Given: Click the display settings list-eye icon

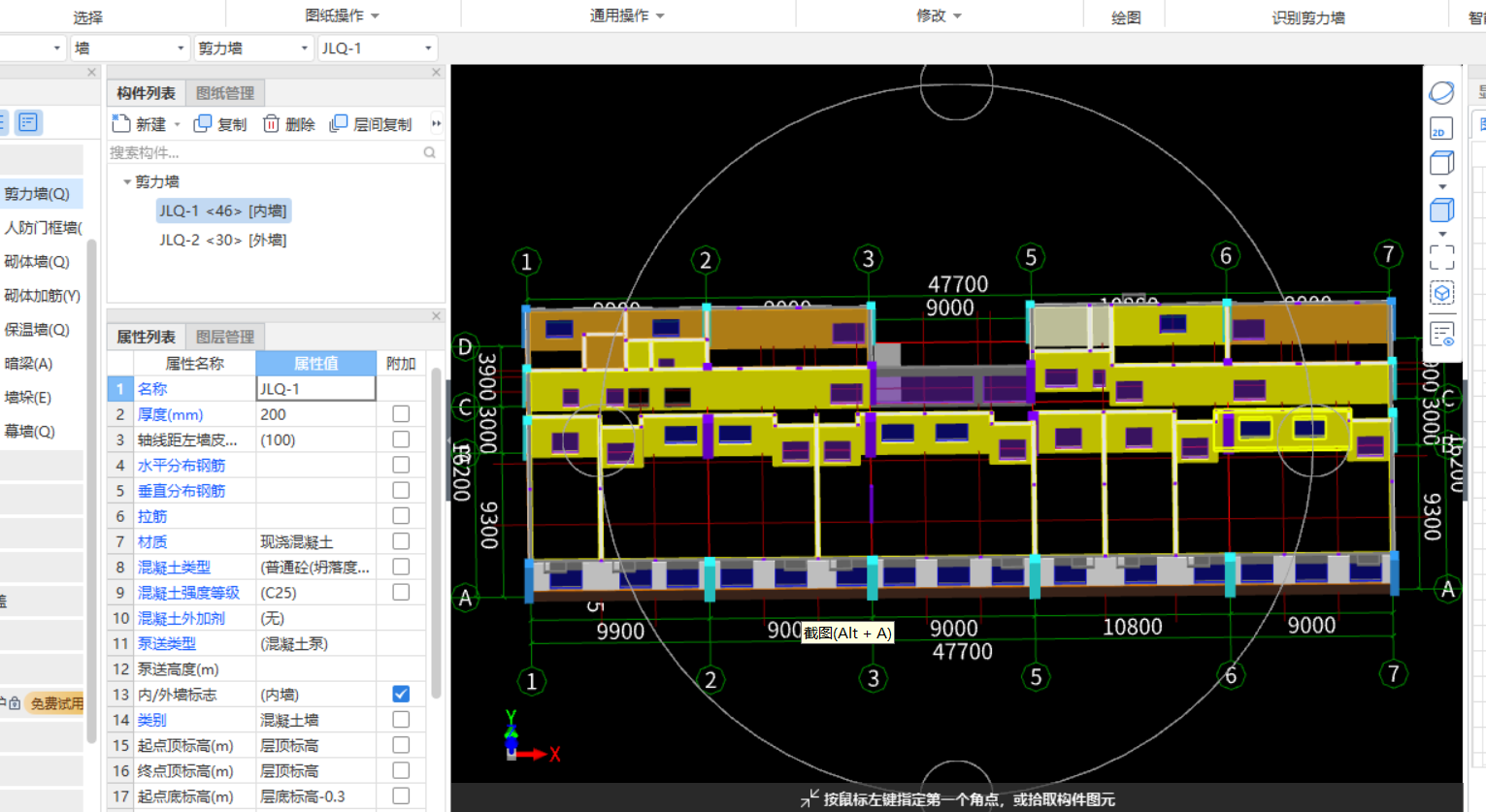Looking at the screenshot, I should pos(1441,335).
